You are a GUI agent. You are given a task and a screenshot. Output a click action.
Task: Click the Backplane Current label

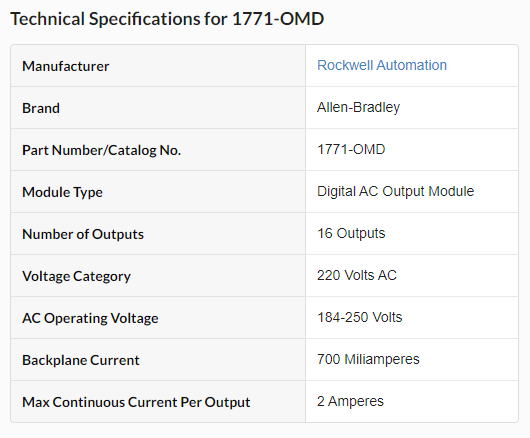(81, 360)
